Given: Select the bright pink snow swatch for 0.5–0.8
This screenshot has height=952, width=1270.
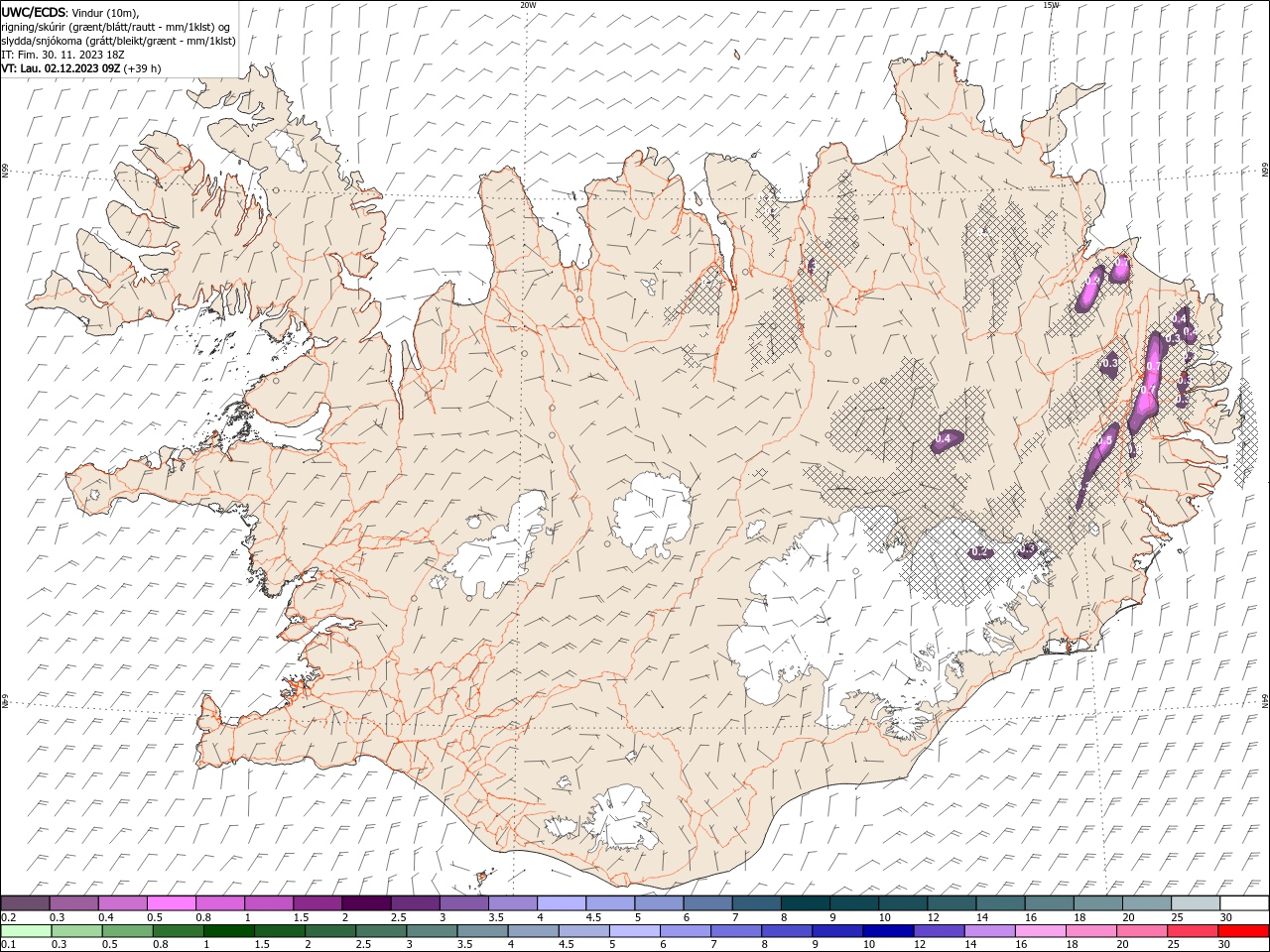Looking at the screenshot, I should 171,903.
